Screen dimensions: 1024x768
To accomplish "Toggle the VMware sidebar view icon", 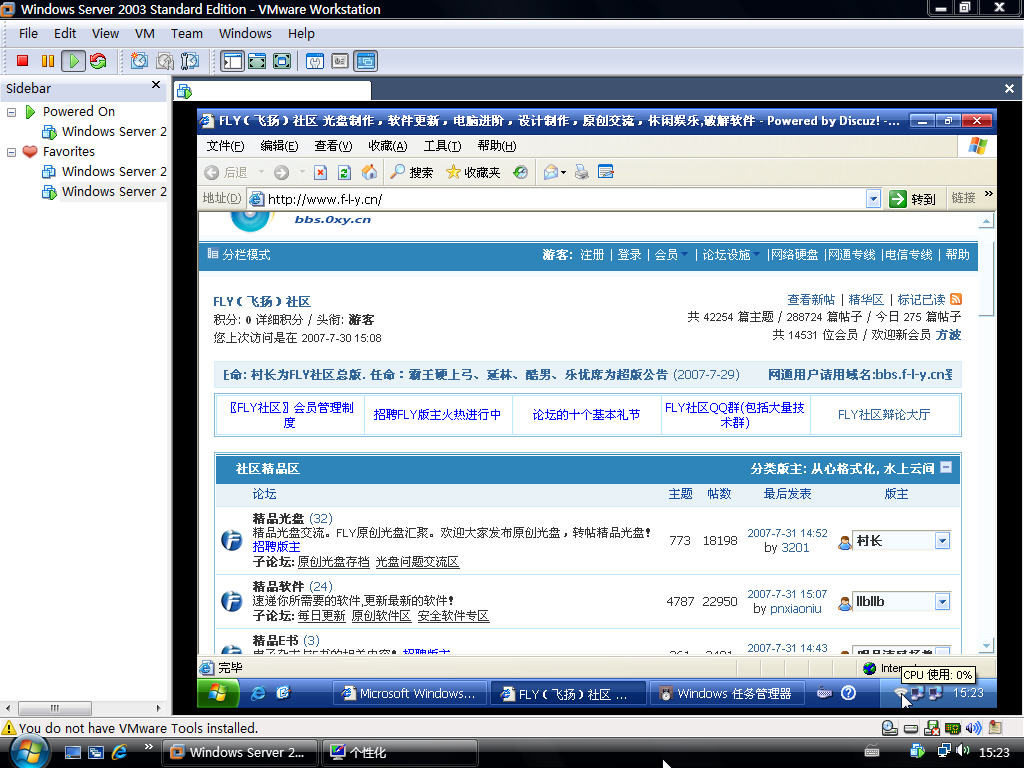I will (232, 61).
